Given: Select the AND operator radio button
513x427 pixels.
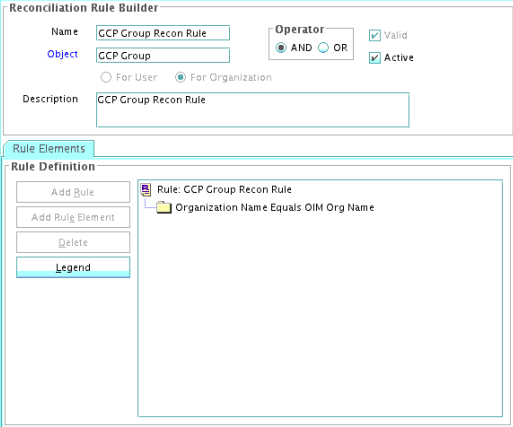Looking at the screenshot, I should 281,48.
